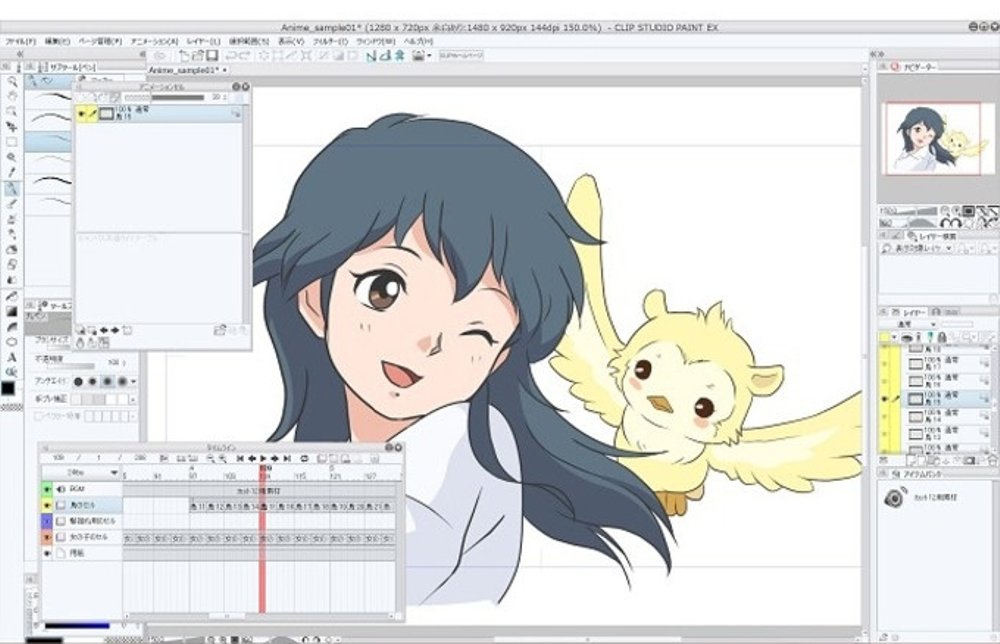Viewport: 1000px width, 644px height.
Task: Click lock icon in Layer panel toolbar
Action: [942, 337]
